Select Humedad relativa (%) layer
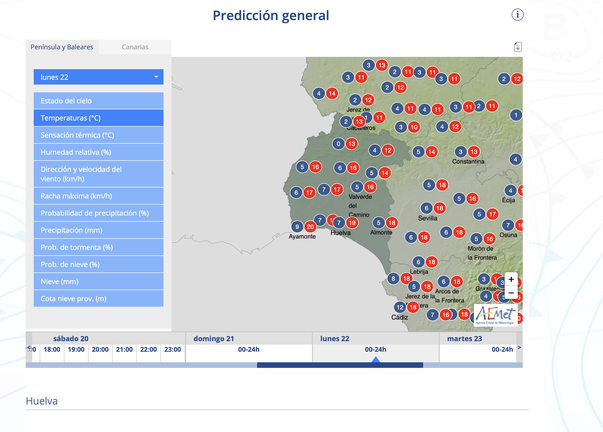 pos(98,152)
